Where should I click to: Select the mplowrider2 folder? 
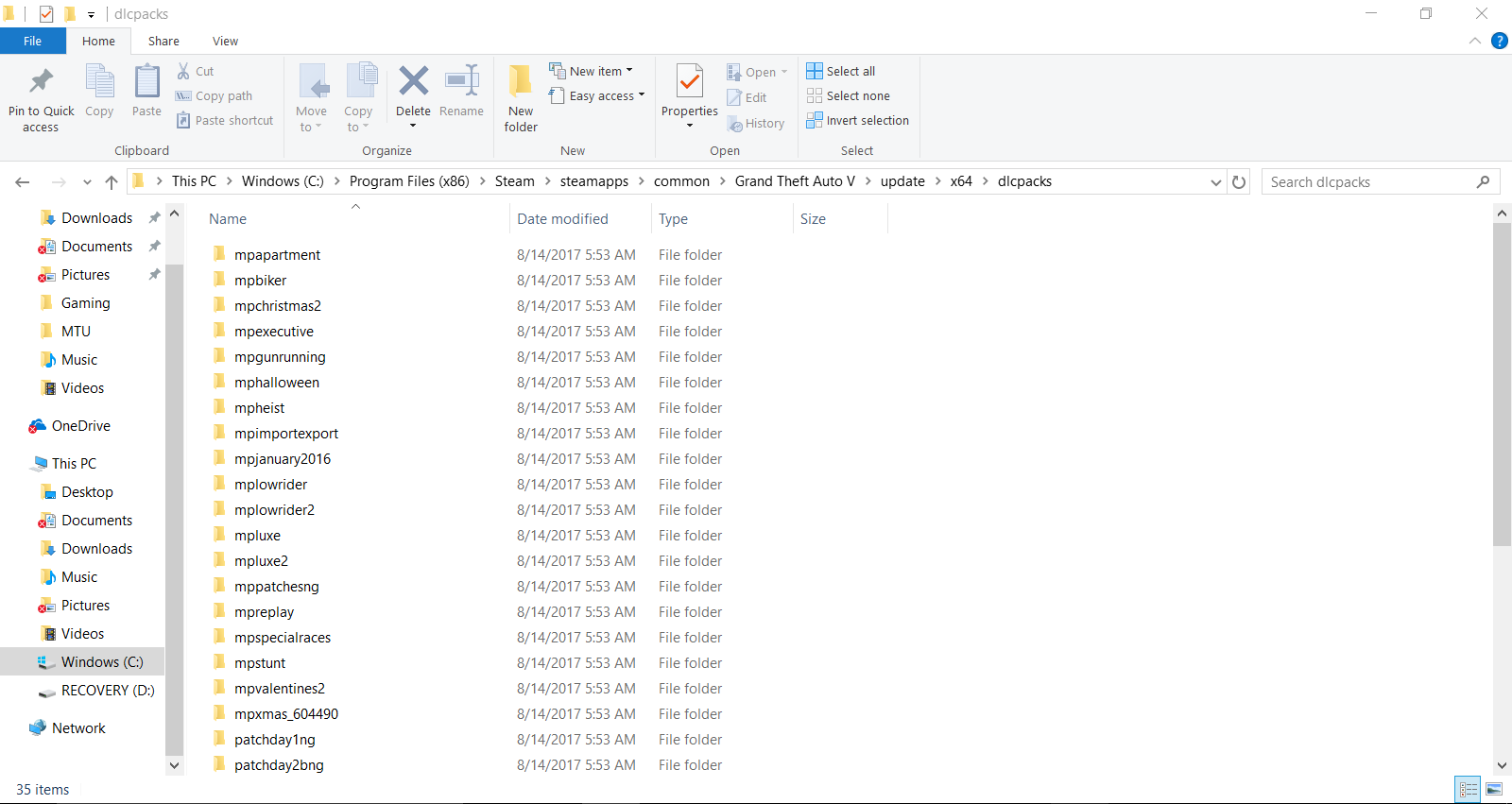coord(274,509)
